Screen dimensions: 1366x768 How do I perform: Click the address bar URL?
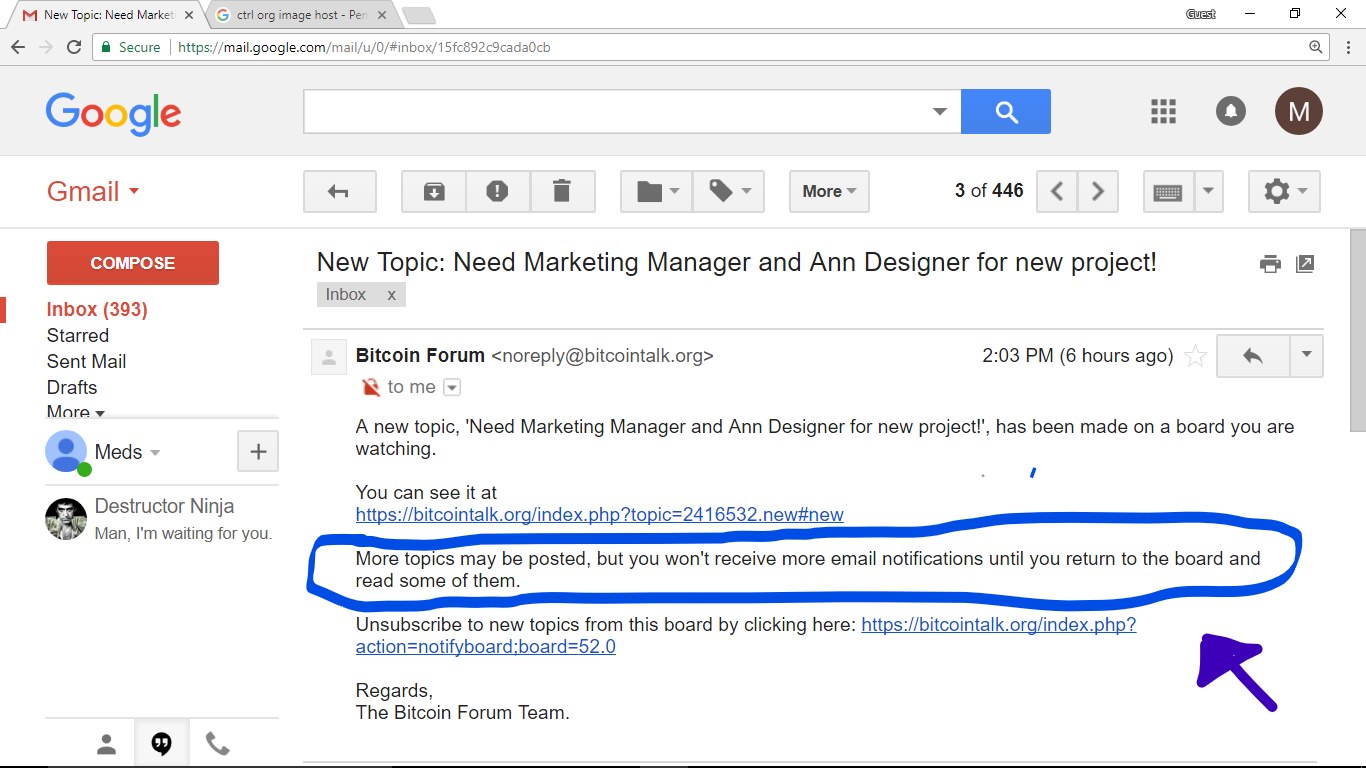click(365, 47)
